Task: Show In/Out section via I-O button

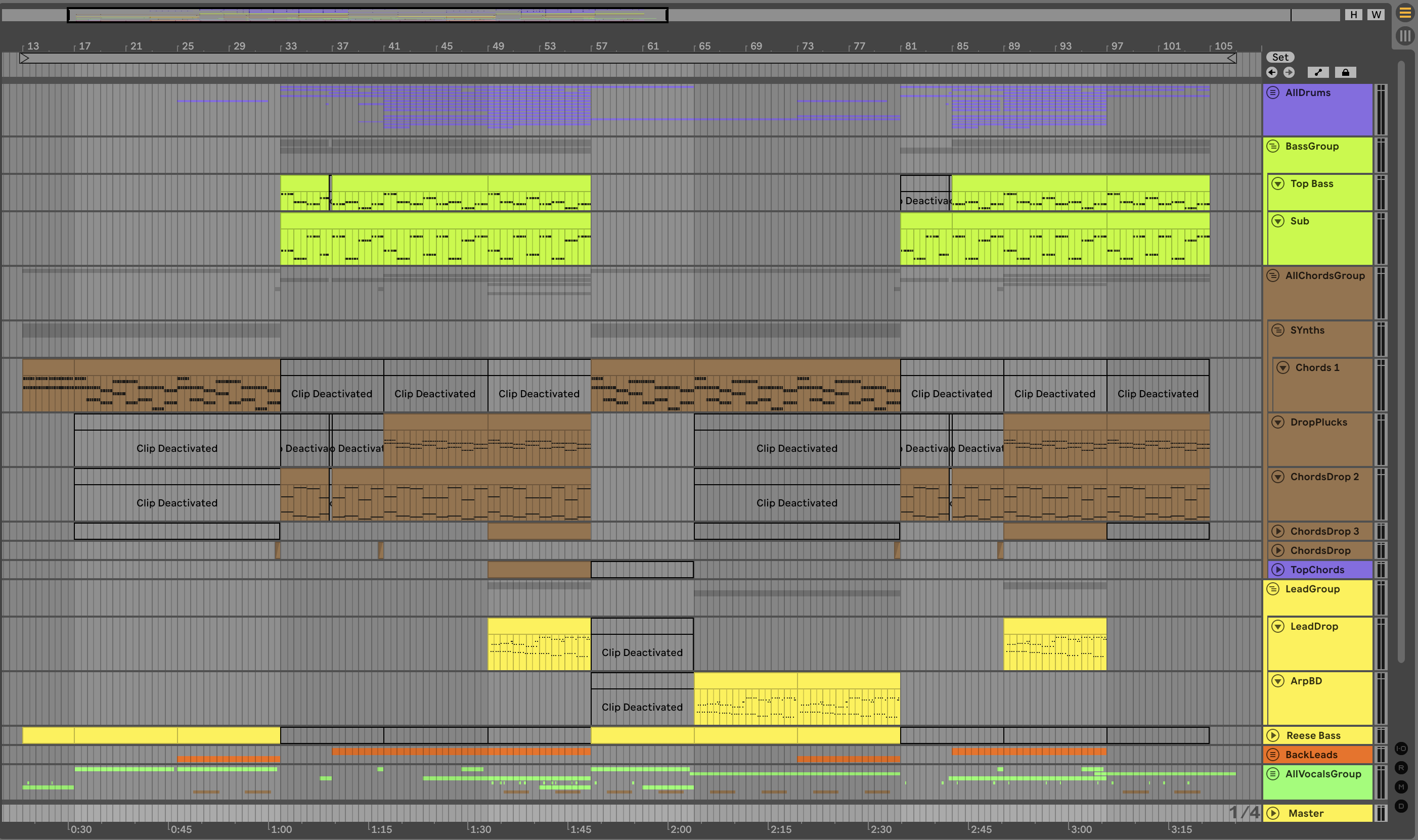Action: [1401, 749]
